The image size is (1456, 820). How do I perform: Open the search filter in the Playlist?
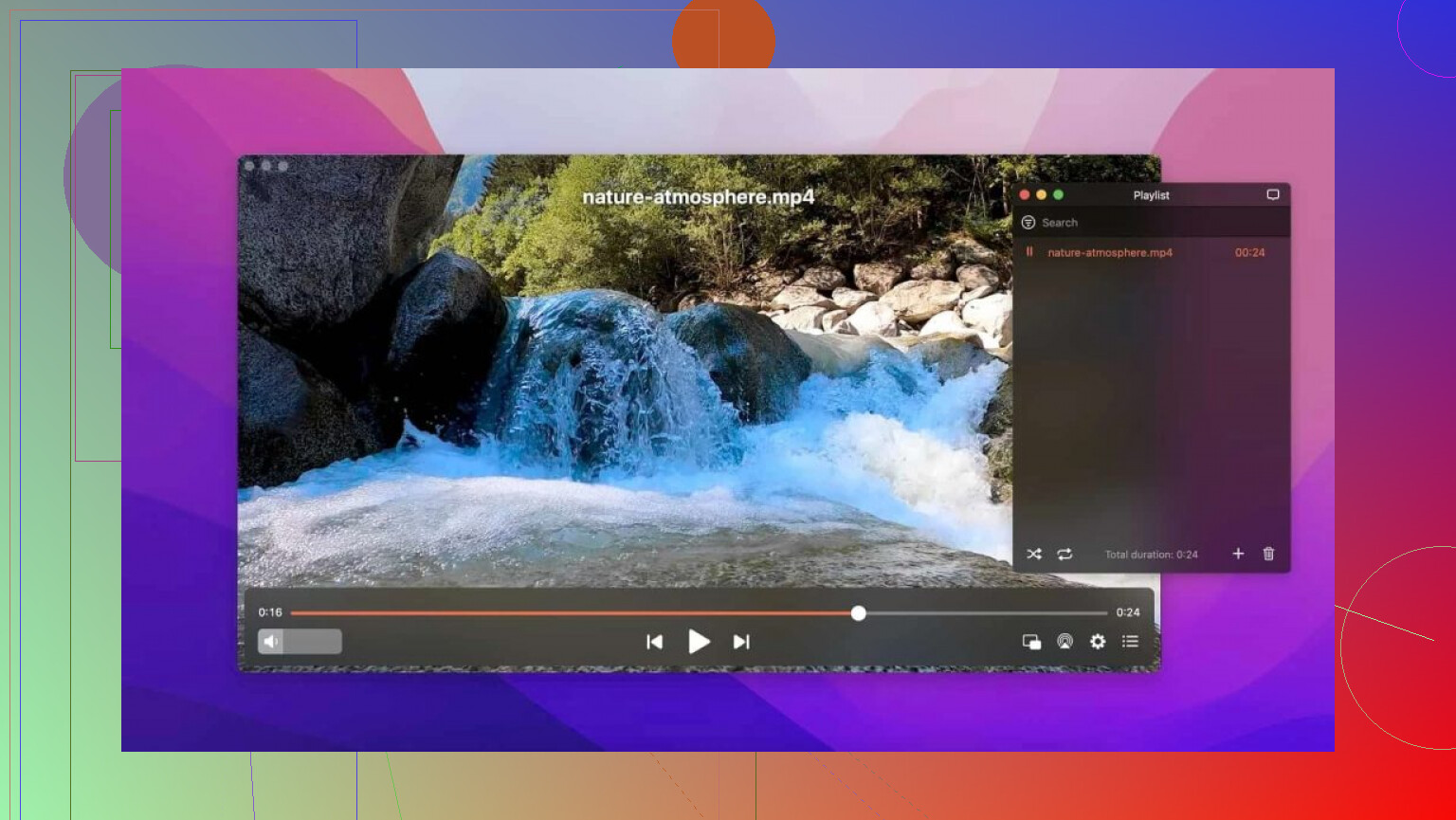[1028, 222]
